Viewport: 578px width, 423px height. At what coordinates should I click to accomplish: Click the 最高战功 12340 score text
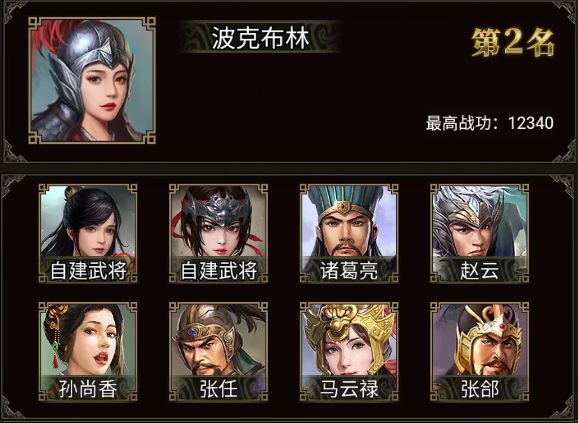(490, 123)
